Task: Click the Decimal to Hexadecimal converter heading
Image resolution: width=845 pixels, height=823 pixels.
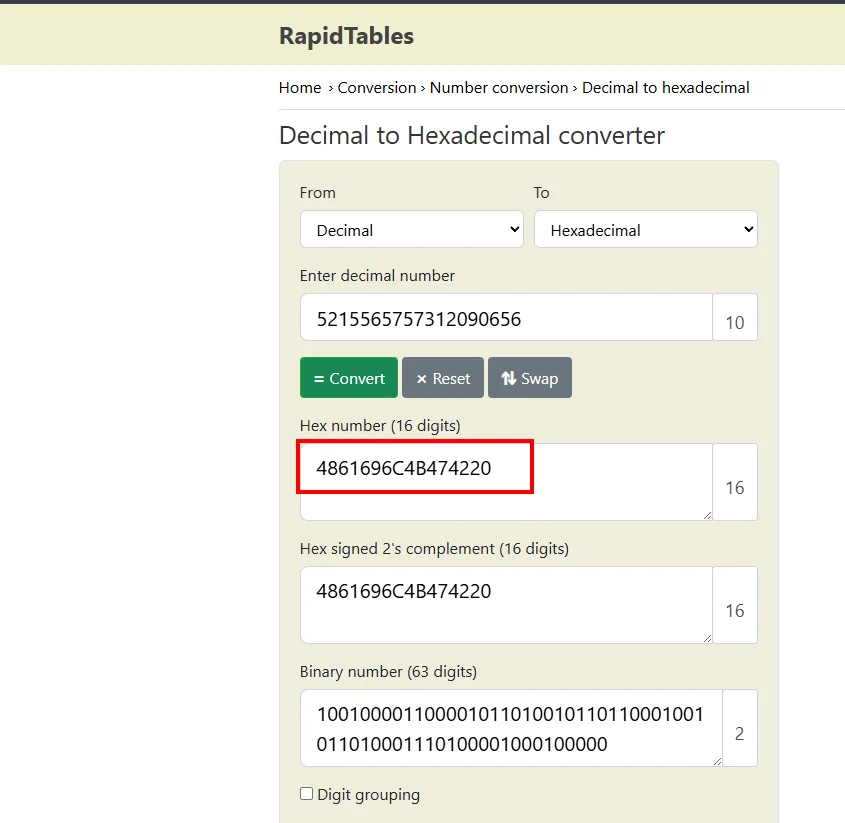Action: coord(472,135)
